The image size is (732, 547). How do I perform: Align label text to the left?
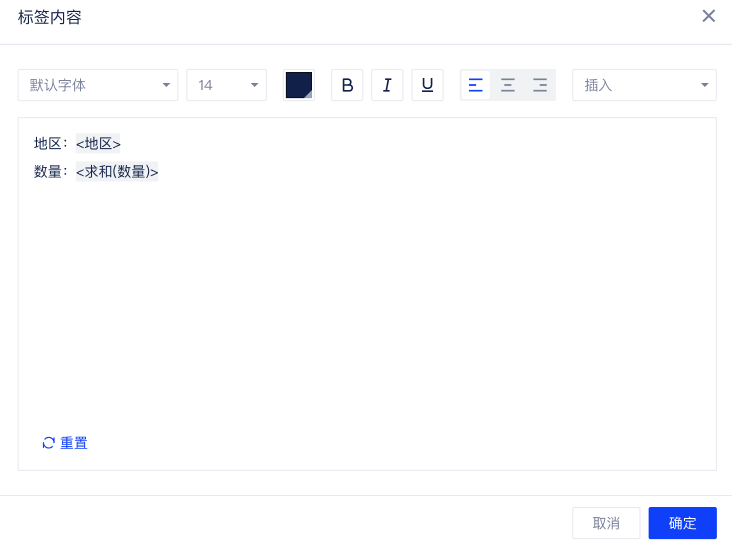(476, 85)
